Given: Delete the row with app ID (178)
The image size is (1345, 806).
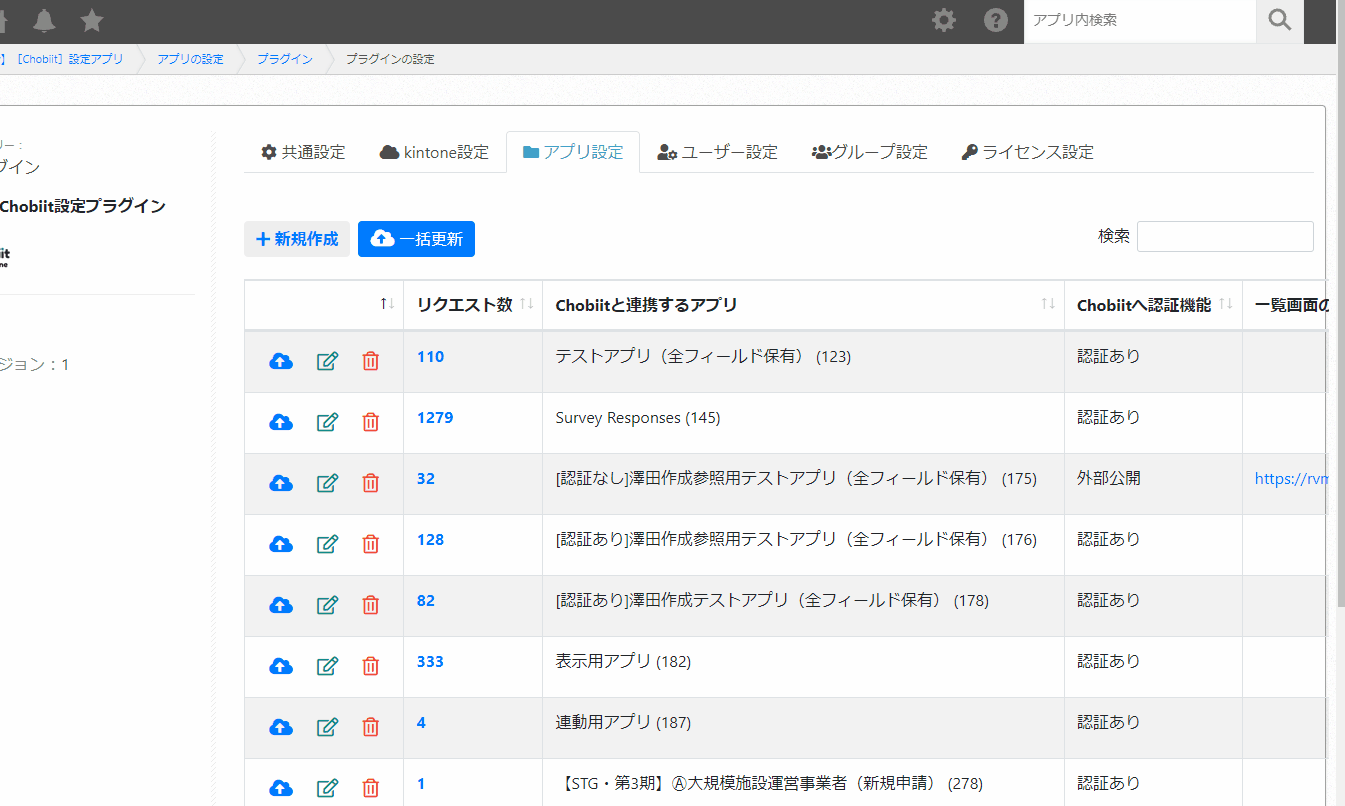Looking at the screenshot, I should coord(370,605).
